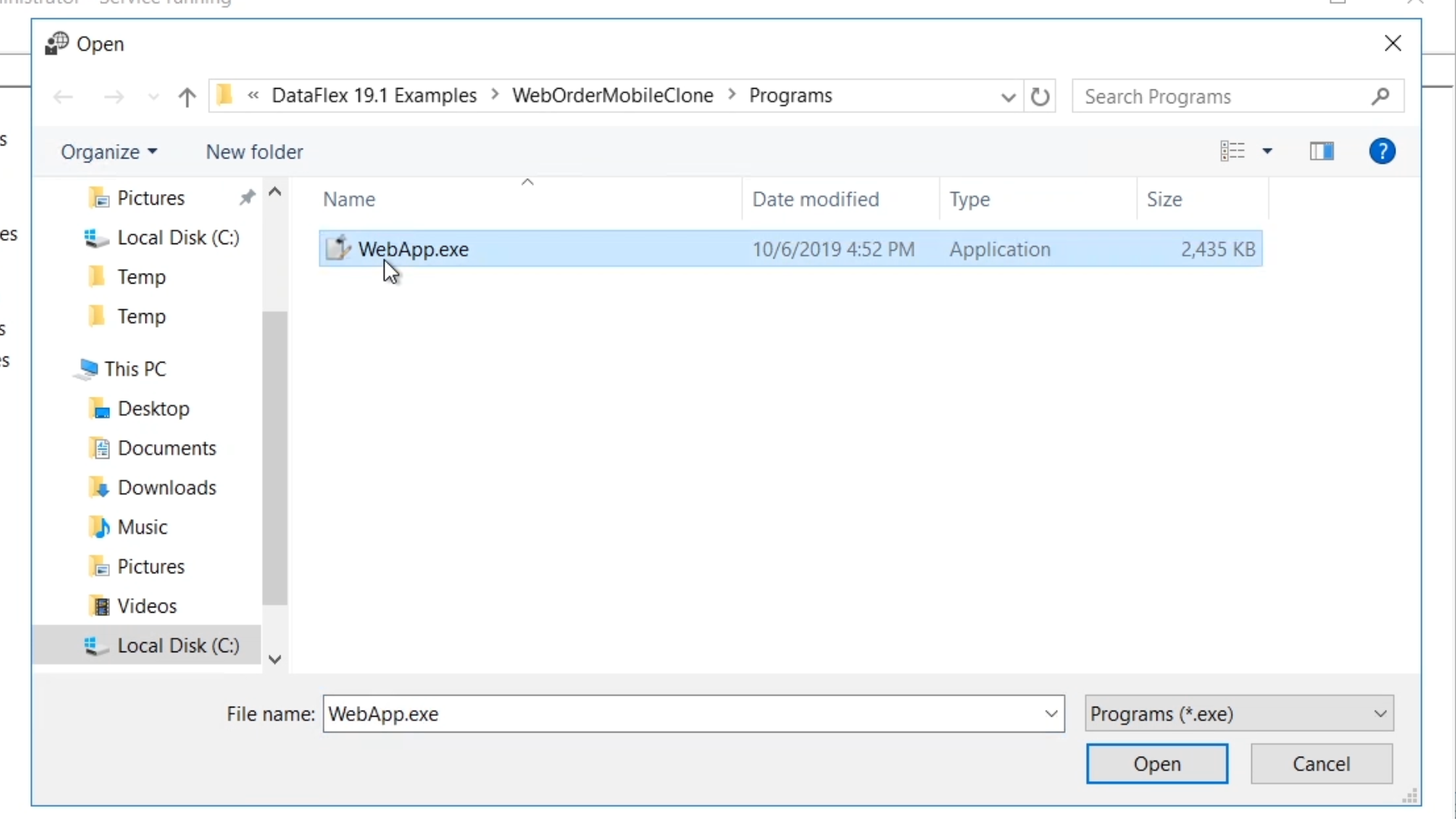
Task: Select Downloads folder in sidebar
Action: click(167, 488)
